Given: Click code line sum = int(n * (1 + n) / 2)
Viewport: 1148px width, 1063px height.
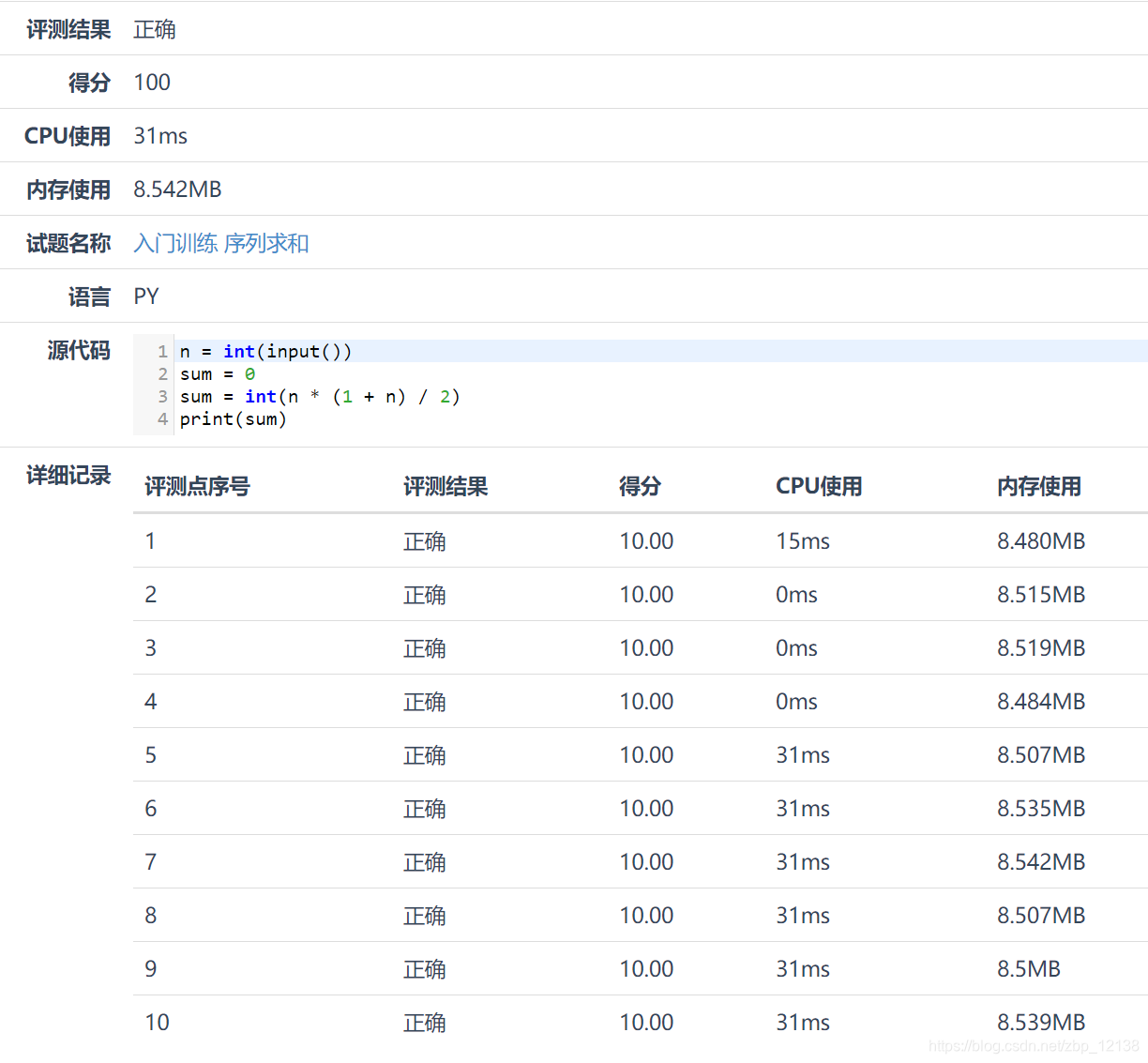Looking at the screenshot, I should (x=320, y=396).
